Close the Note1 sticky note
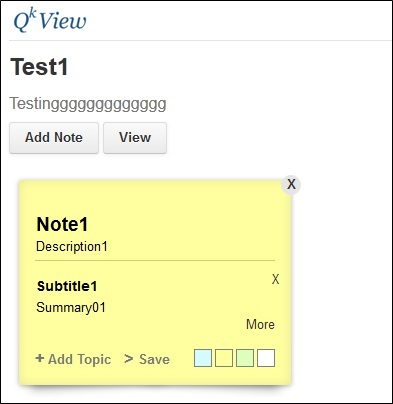Image resolution: width=393 pixels, height=404 pixels. tap(291, 184)
